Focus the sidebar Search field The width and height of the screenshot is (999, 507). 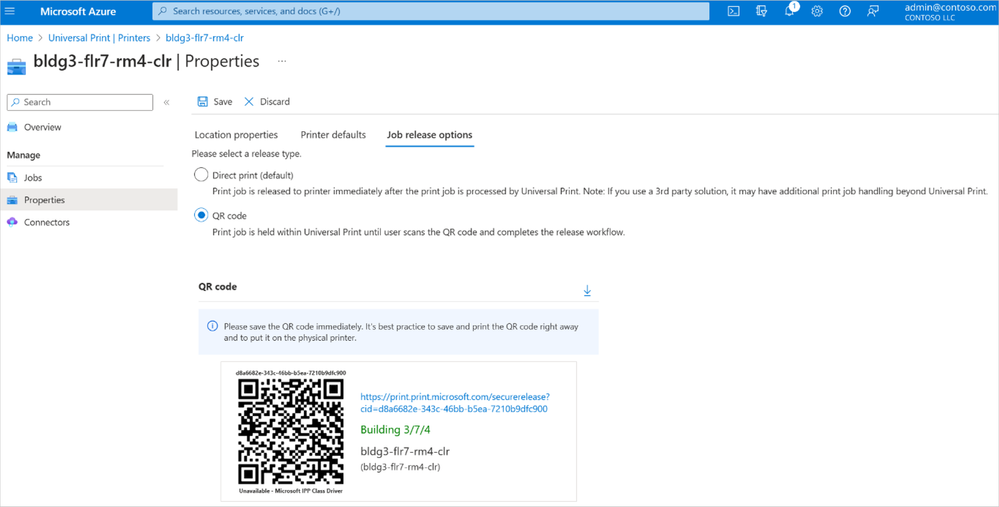(80, 102)
